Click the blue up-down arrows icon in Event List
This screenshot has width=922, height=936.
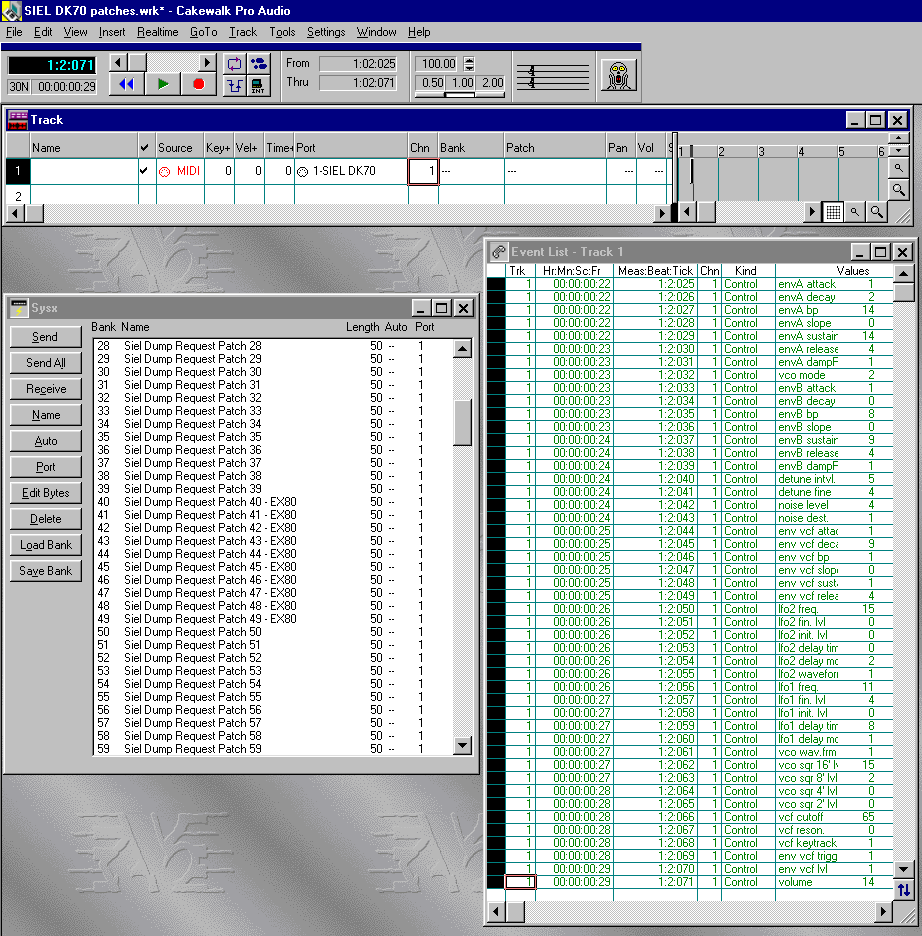[904, 890]
